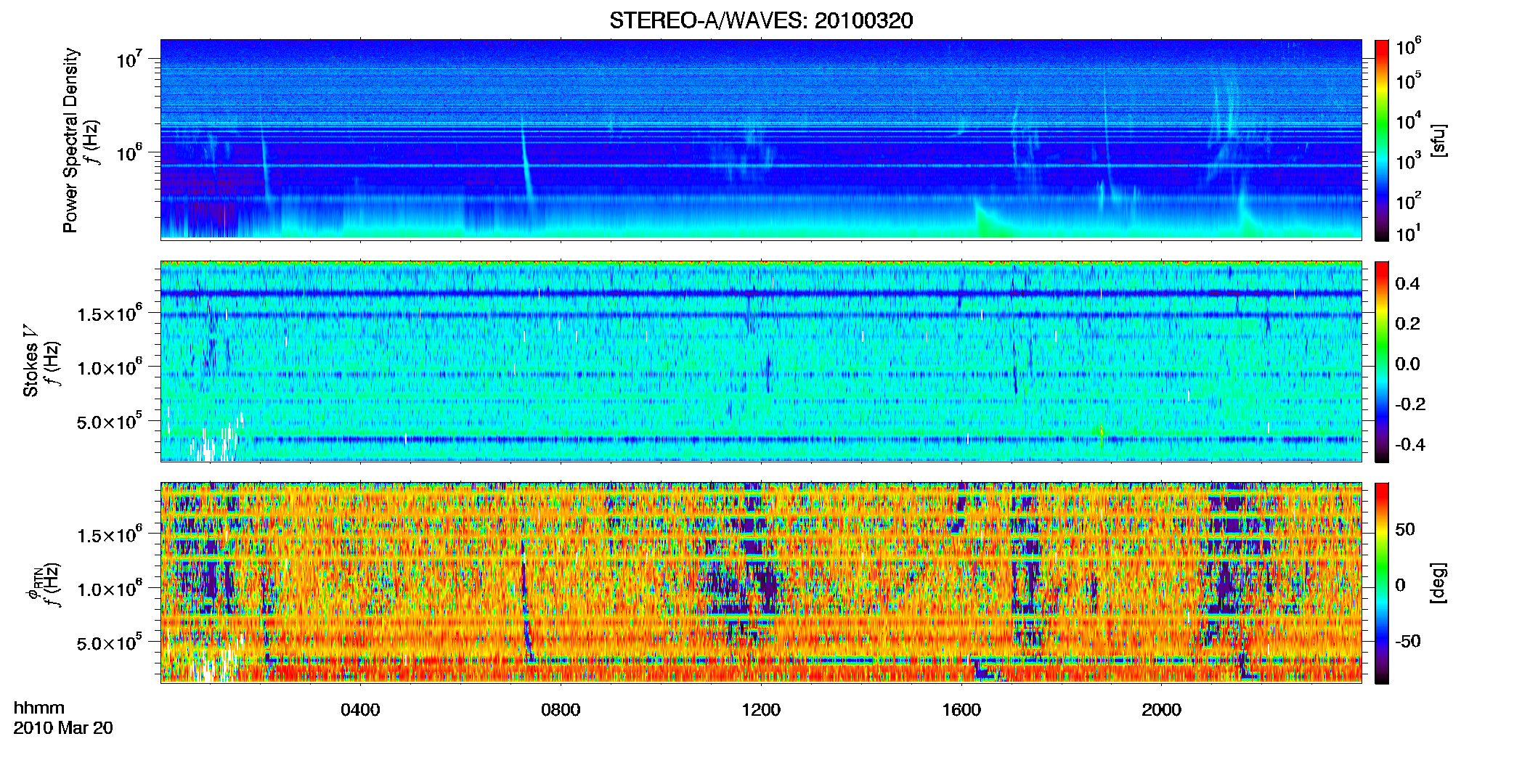Click the 2000 time tick label
The image size is (1522, 784).
coord(1161,710)
